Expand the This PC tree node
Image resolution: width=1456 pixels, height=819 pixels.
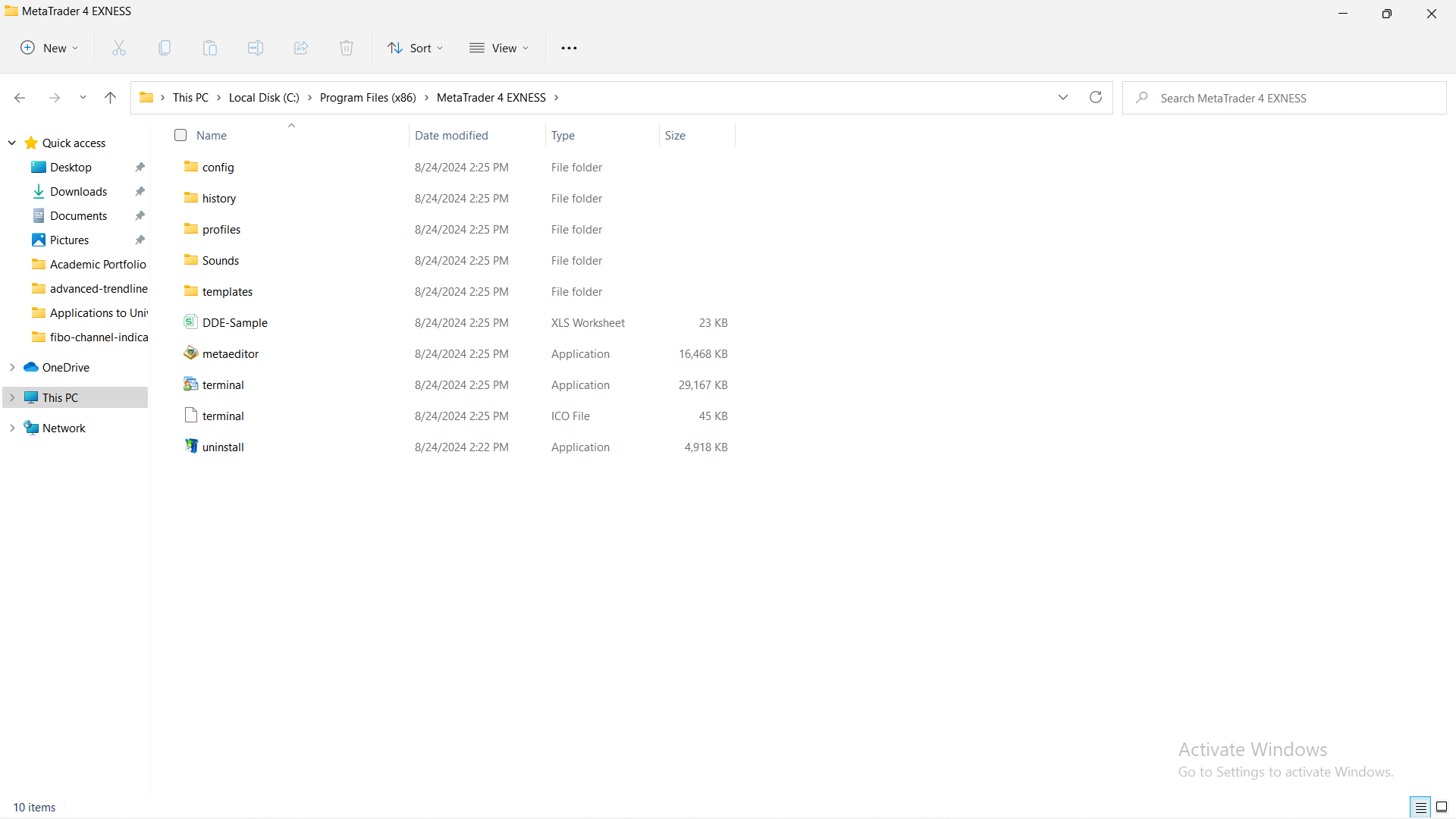(12, 397)
